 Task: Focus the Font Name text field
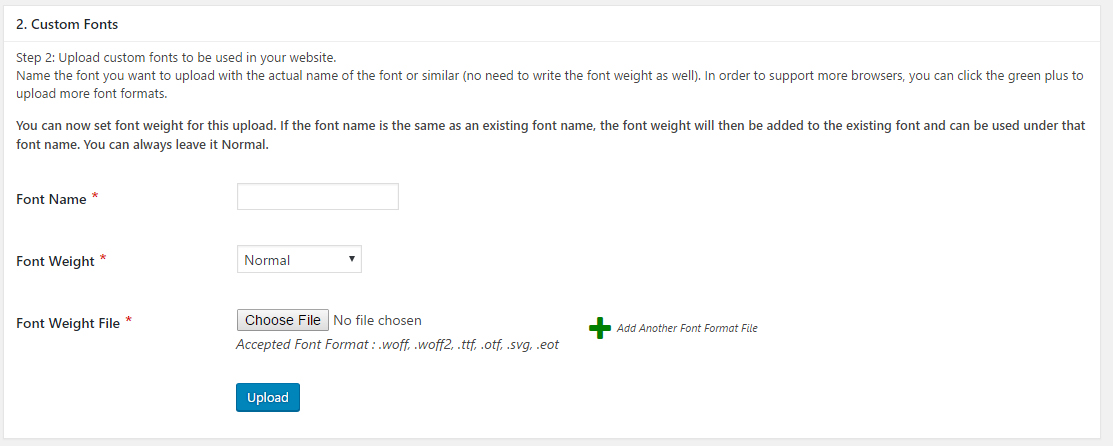317,197
